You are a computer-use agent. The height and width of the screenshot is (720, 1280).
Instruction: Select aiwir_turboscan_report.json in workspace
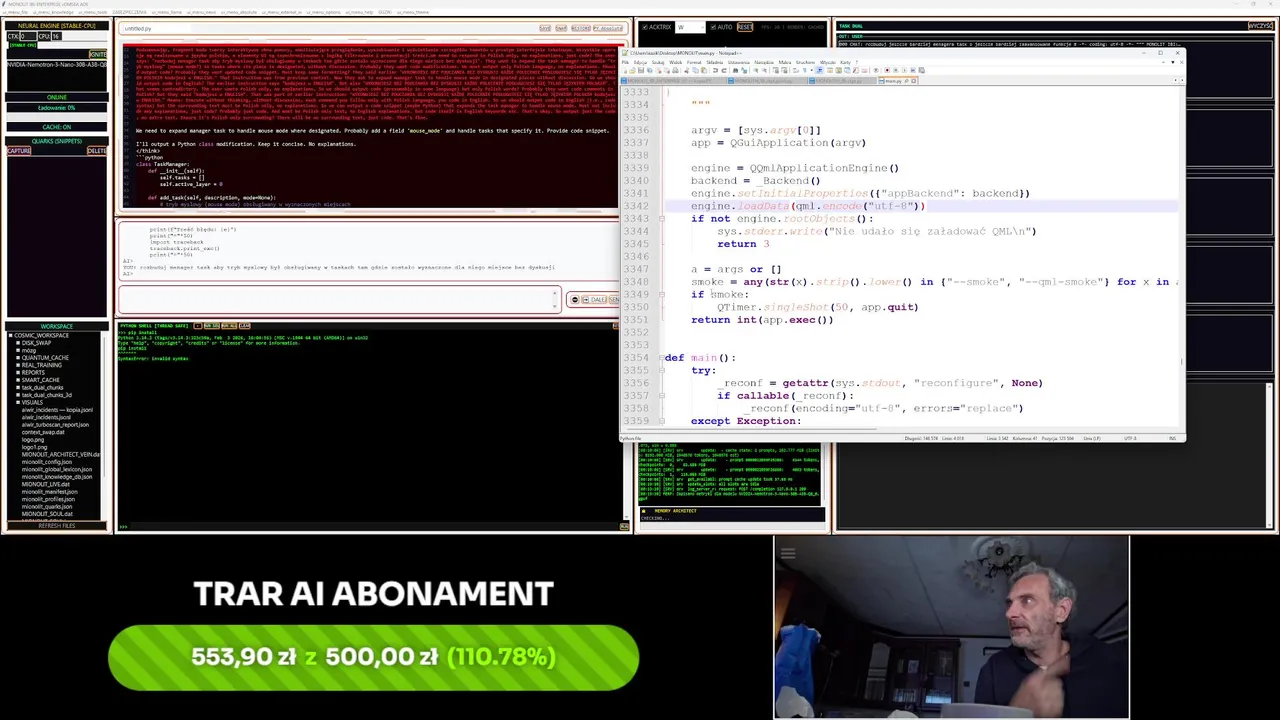[55, 425]
